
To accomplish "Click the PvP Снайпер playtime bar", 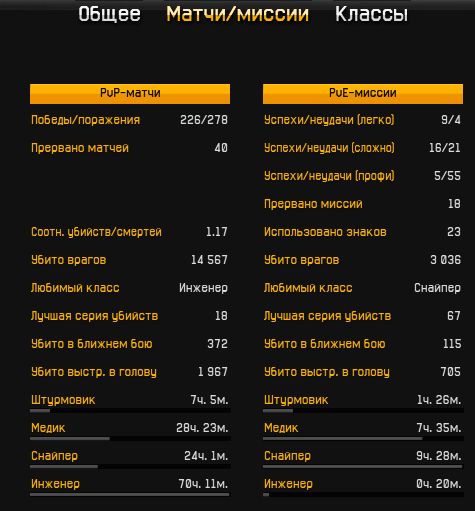I will [x=130, y=467].
